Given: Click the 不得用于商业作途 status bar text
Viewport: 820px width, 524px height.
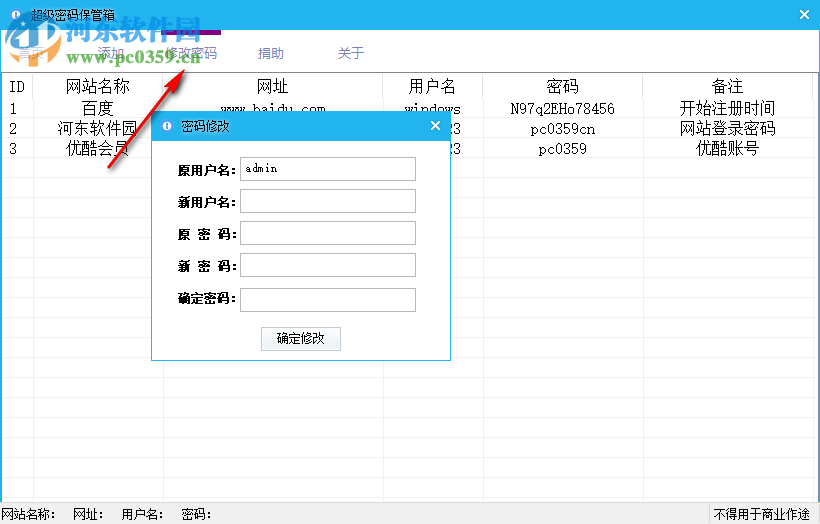Looking at the screenshot, I should point(761,514).
